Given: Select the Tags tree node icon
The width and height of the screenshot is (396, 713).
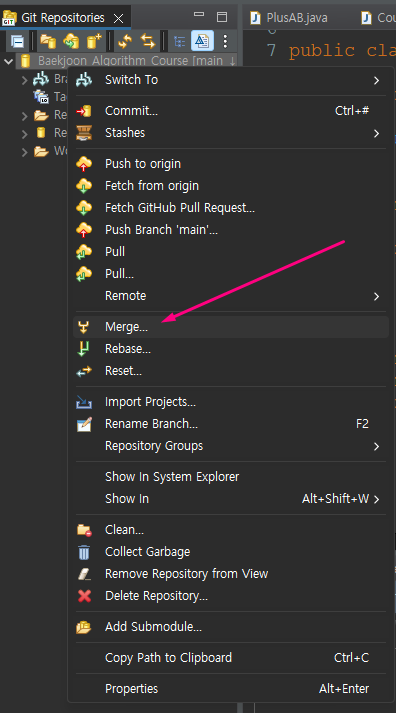Looking at the screenshot, I should (x=41, y=96).
